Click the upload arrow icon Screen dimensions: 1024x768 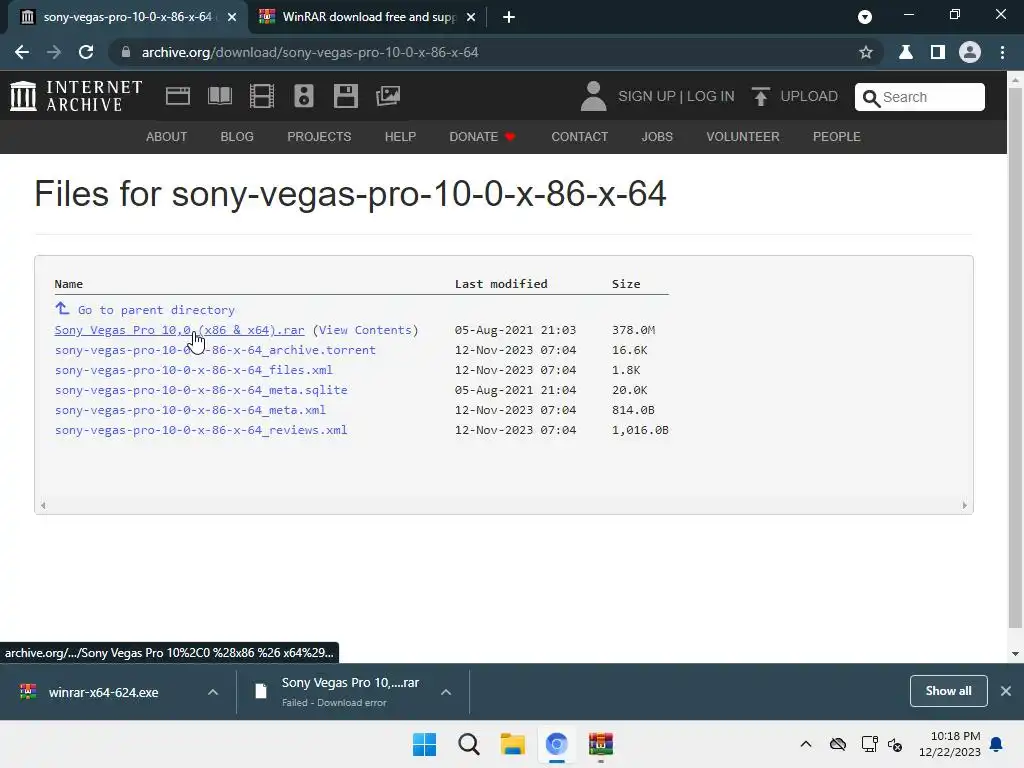coord(760,96)
